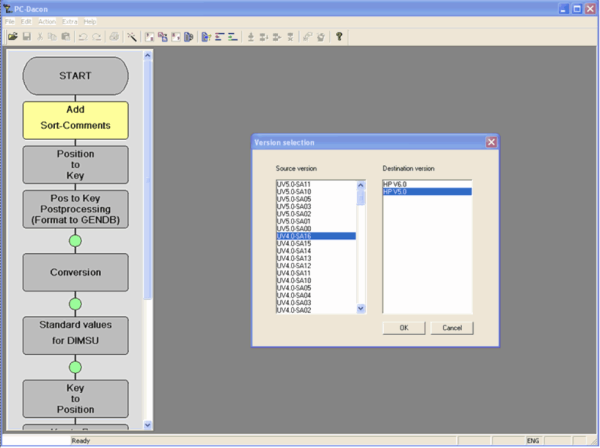
Task: Select source version UV5.0-SA00
Action: click(x=316, y=229)
